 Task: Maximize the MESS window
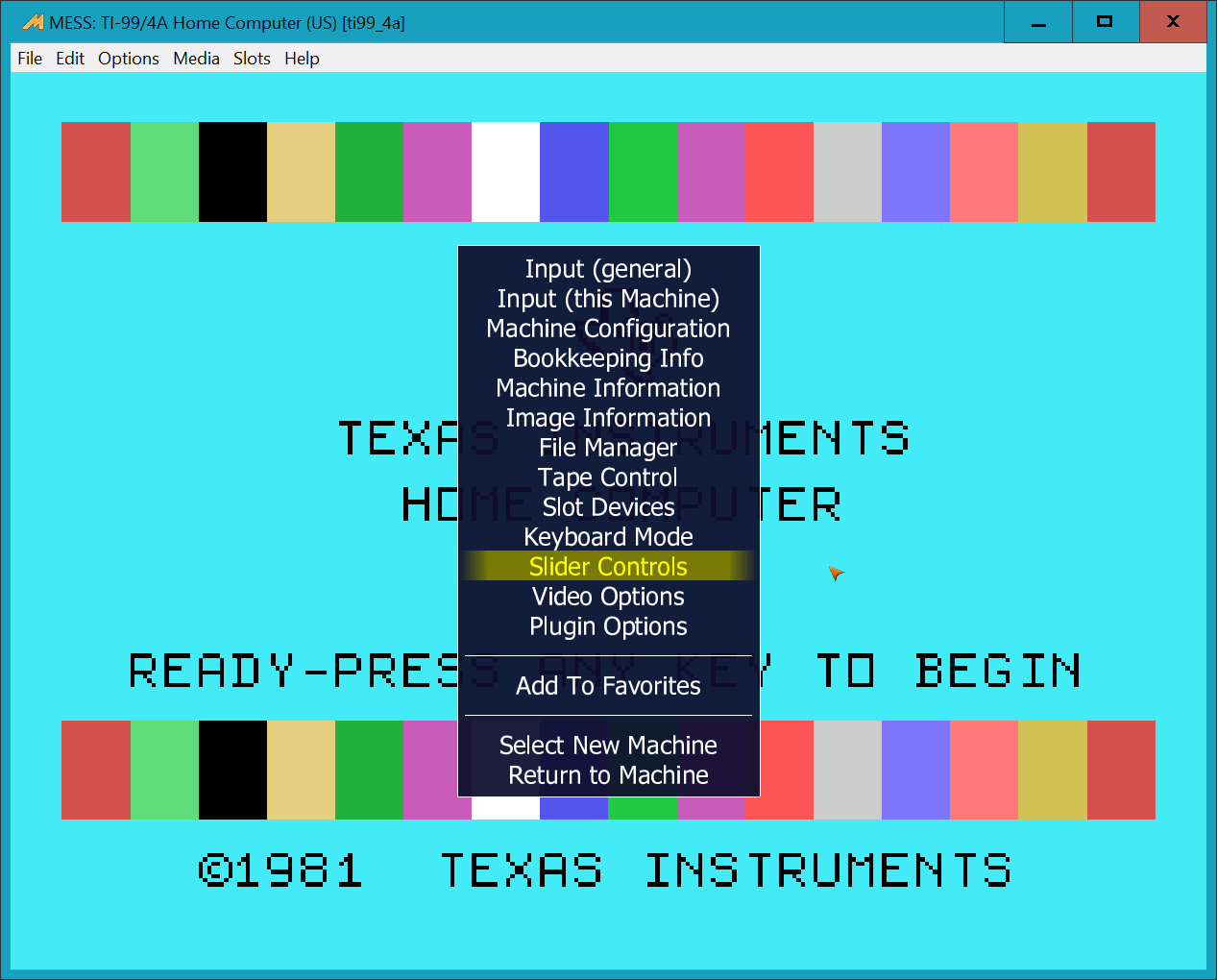(1106, 22)
